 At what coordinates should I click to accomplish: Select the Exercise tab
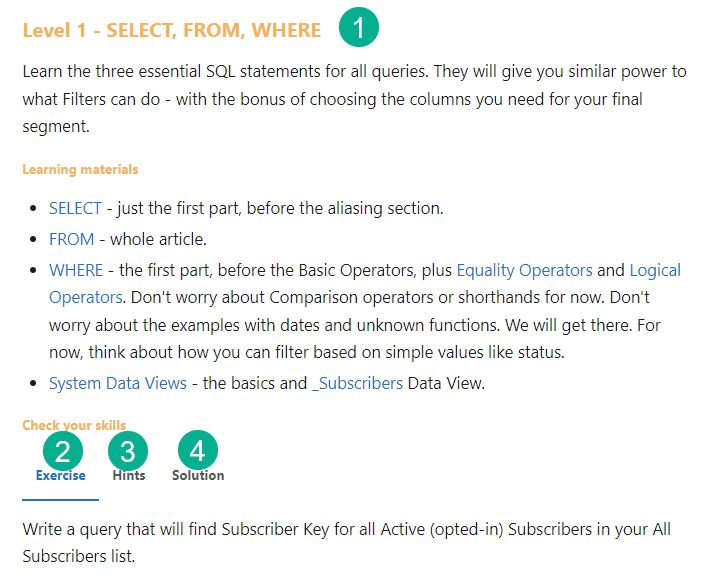pos(60,476)
